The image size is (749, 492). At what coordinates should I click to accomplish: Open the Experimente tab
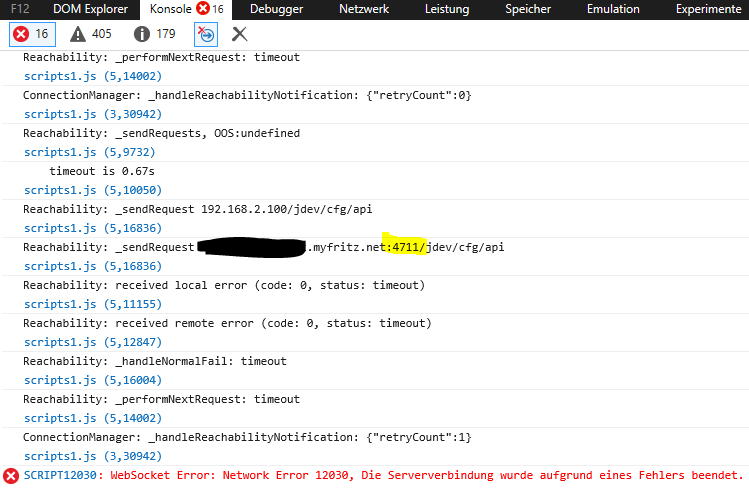708,9
